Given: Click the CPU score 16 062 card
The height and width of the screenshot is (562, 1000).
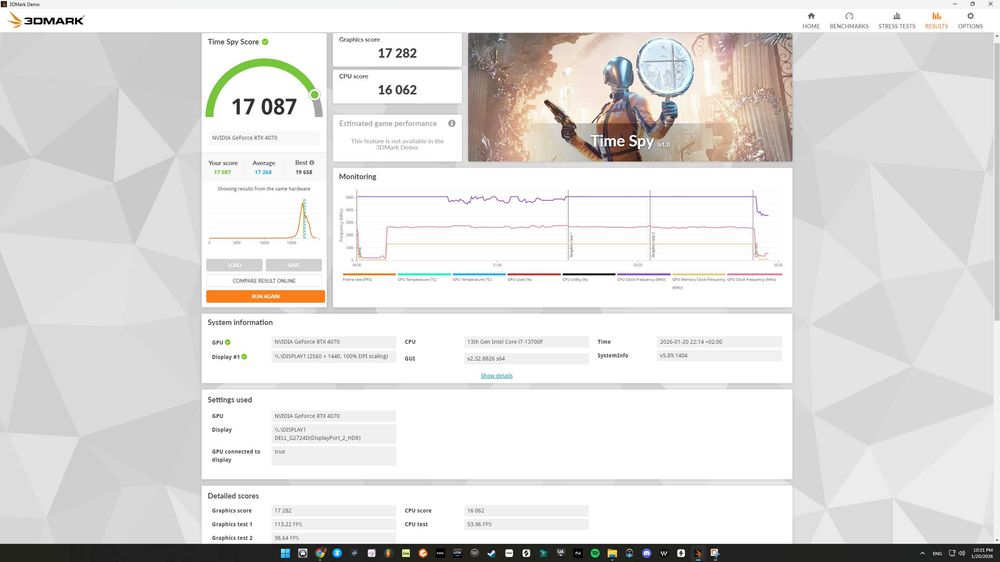Looking at the screenshot, I should tap(397, 86).
